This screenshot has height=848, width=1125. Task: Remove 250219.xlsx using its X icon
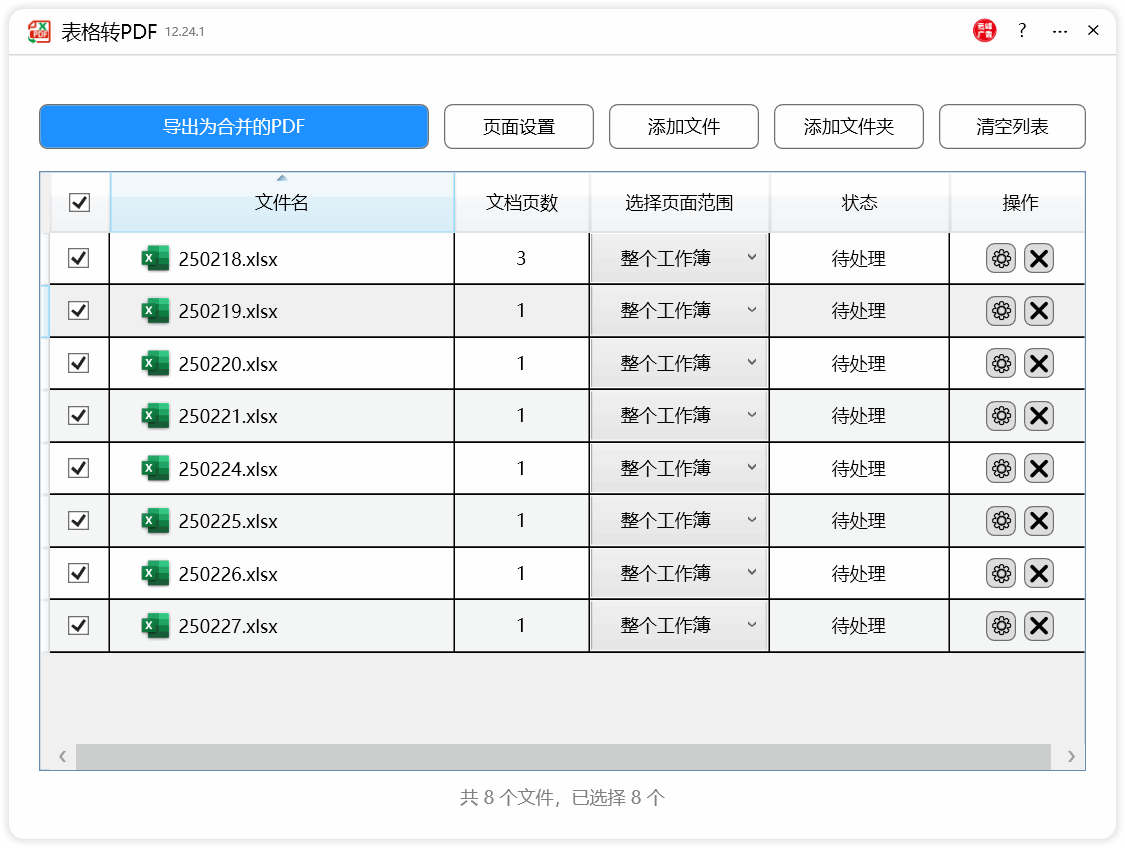pyautogui.click(x=1038, y=310)
